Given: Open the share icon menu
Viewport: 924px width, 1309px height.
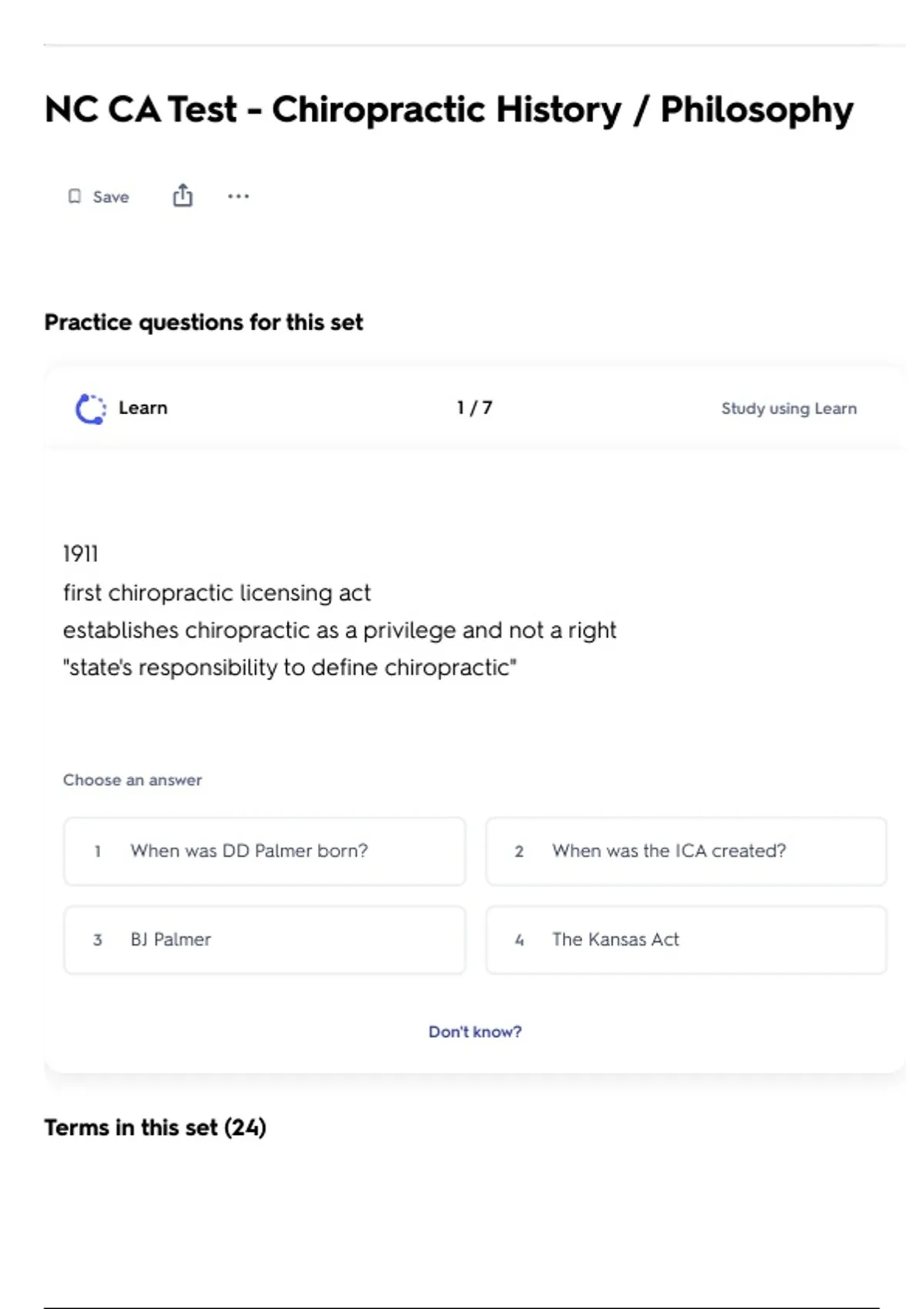Looking at the screenshot, I should click(x=182, y=196).
